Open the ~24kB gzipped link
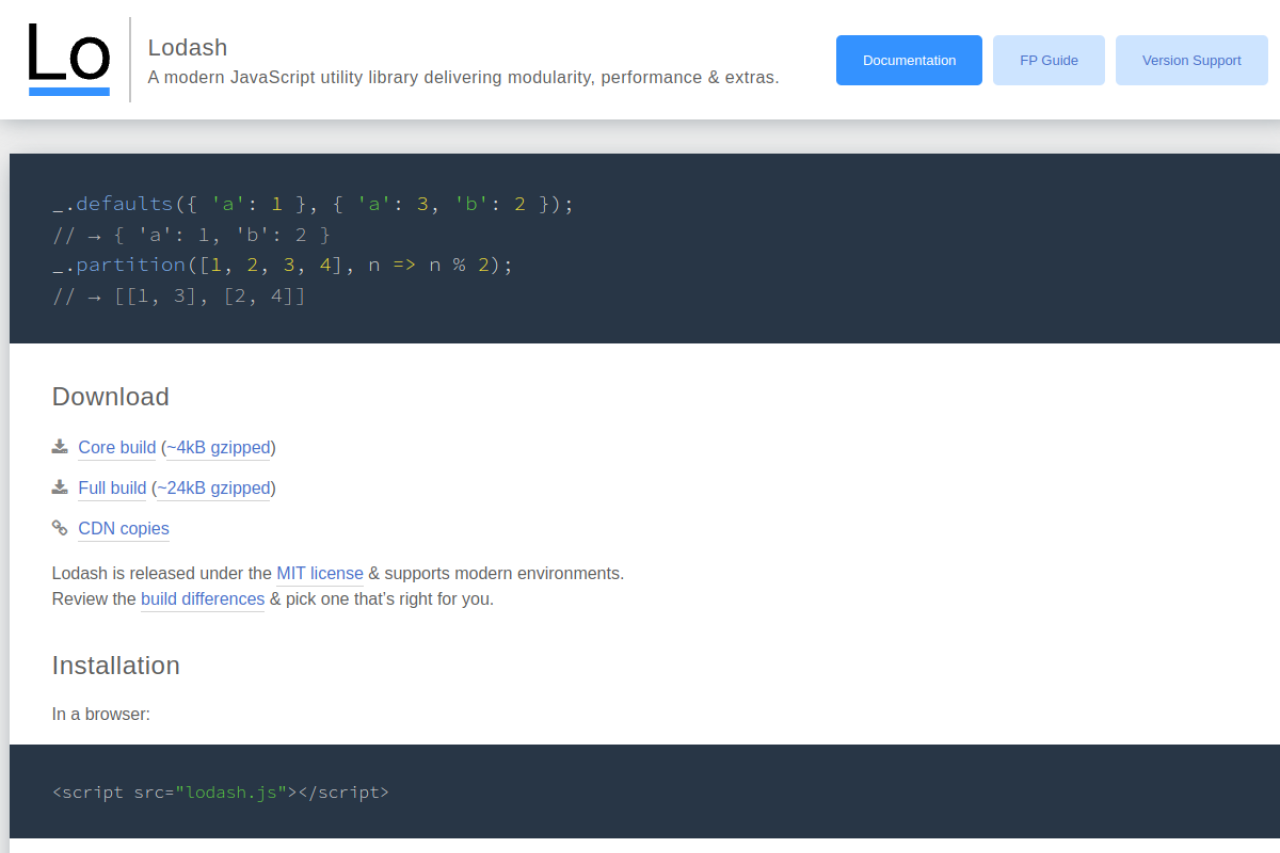 pyautogui.click(x=214, y=488)
